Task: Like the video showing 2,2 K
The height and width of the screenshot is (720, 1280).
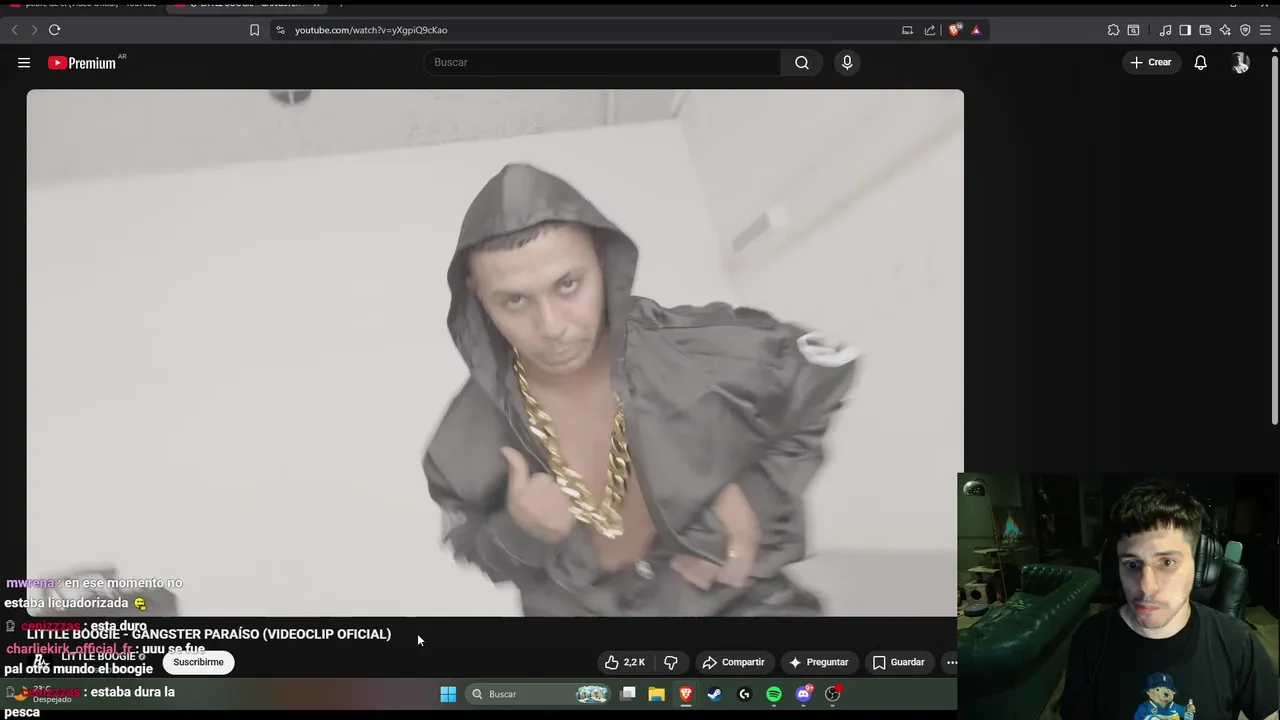Action: tap(625, 662)
